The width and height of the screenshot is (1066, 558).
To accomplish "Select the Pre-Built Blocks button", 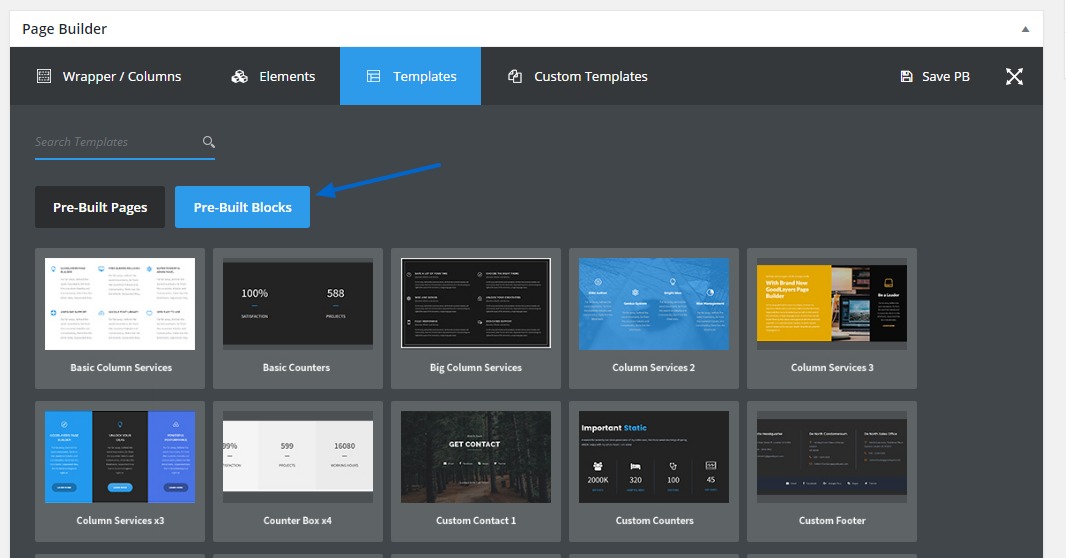I will [x=242, y=207].
